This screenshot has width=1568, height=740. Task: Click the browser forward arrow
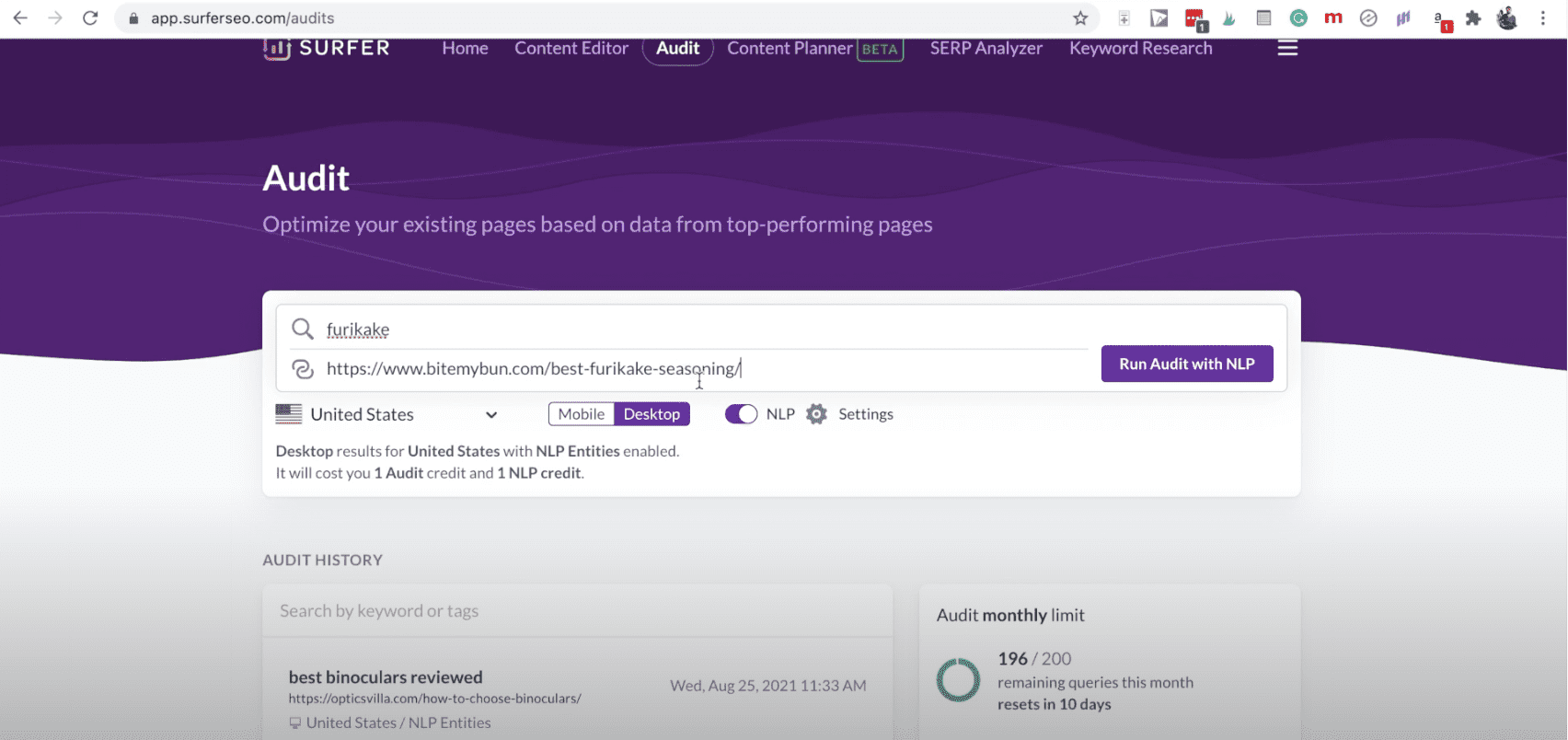(55, 17)
